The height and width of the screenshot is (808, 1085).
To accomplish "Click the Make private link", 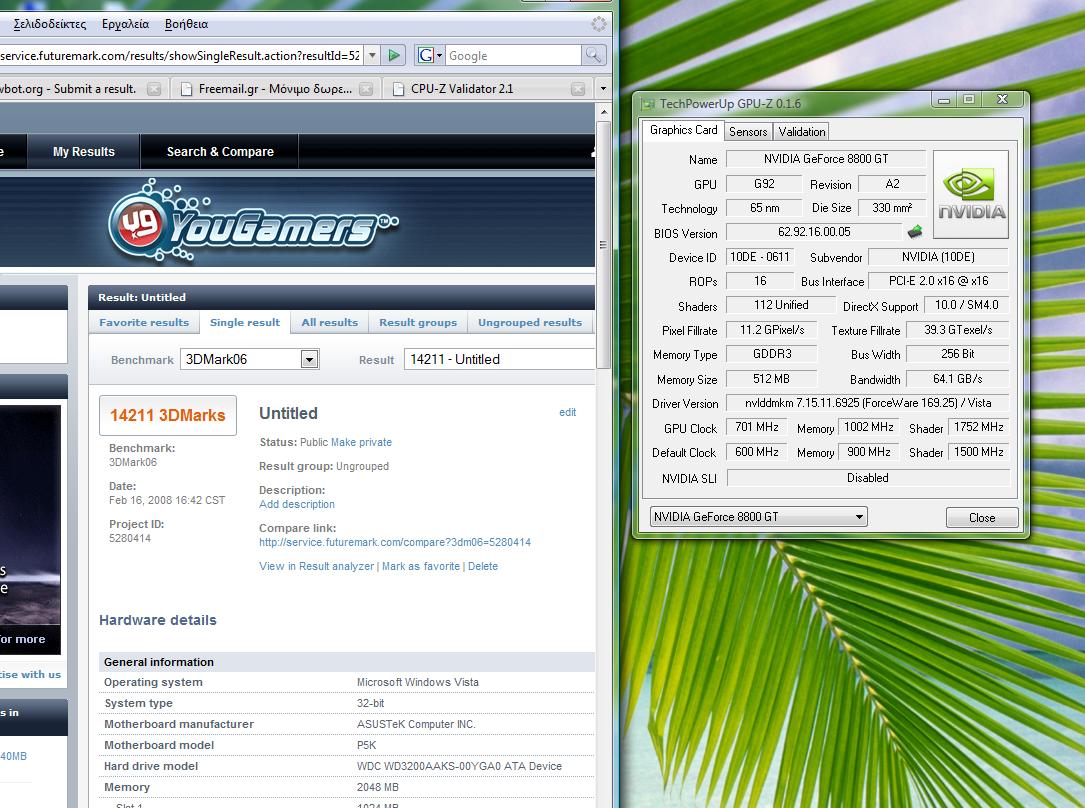I will [x=361, y=442].
